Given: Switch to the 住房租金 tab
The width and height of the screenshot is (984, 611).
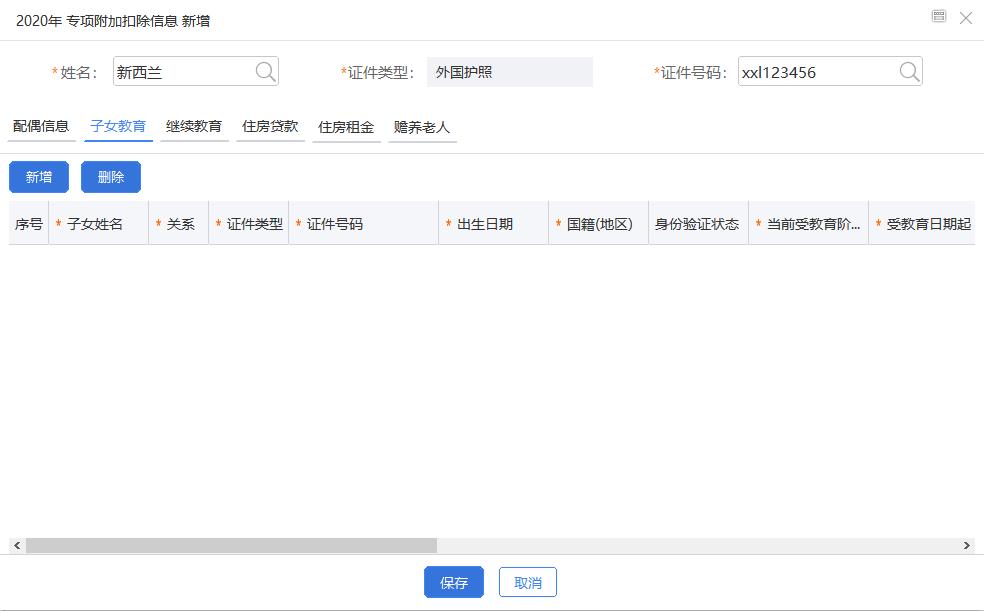Looking at the screenshot, I should pos(346,126).
